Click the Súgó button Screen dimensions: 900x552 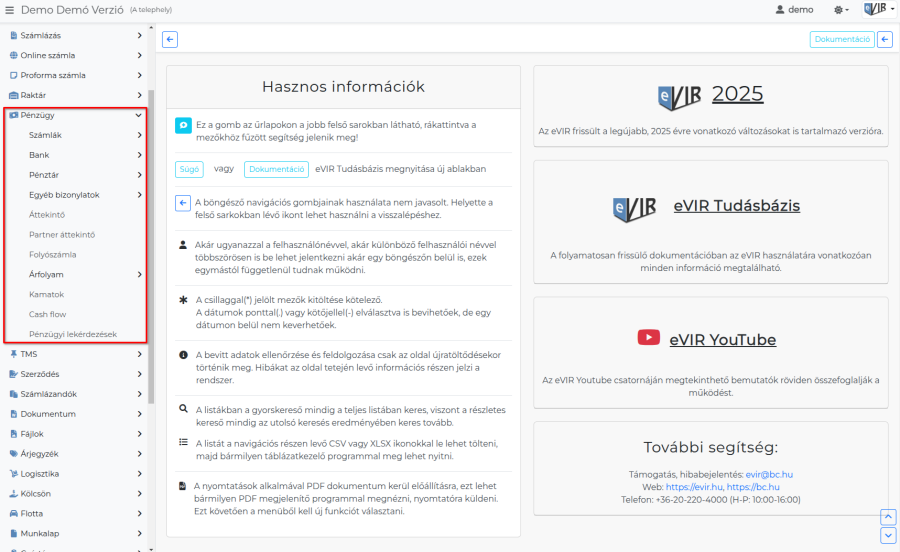[189, 169]
